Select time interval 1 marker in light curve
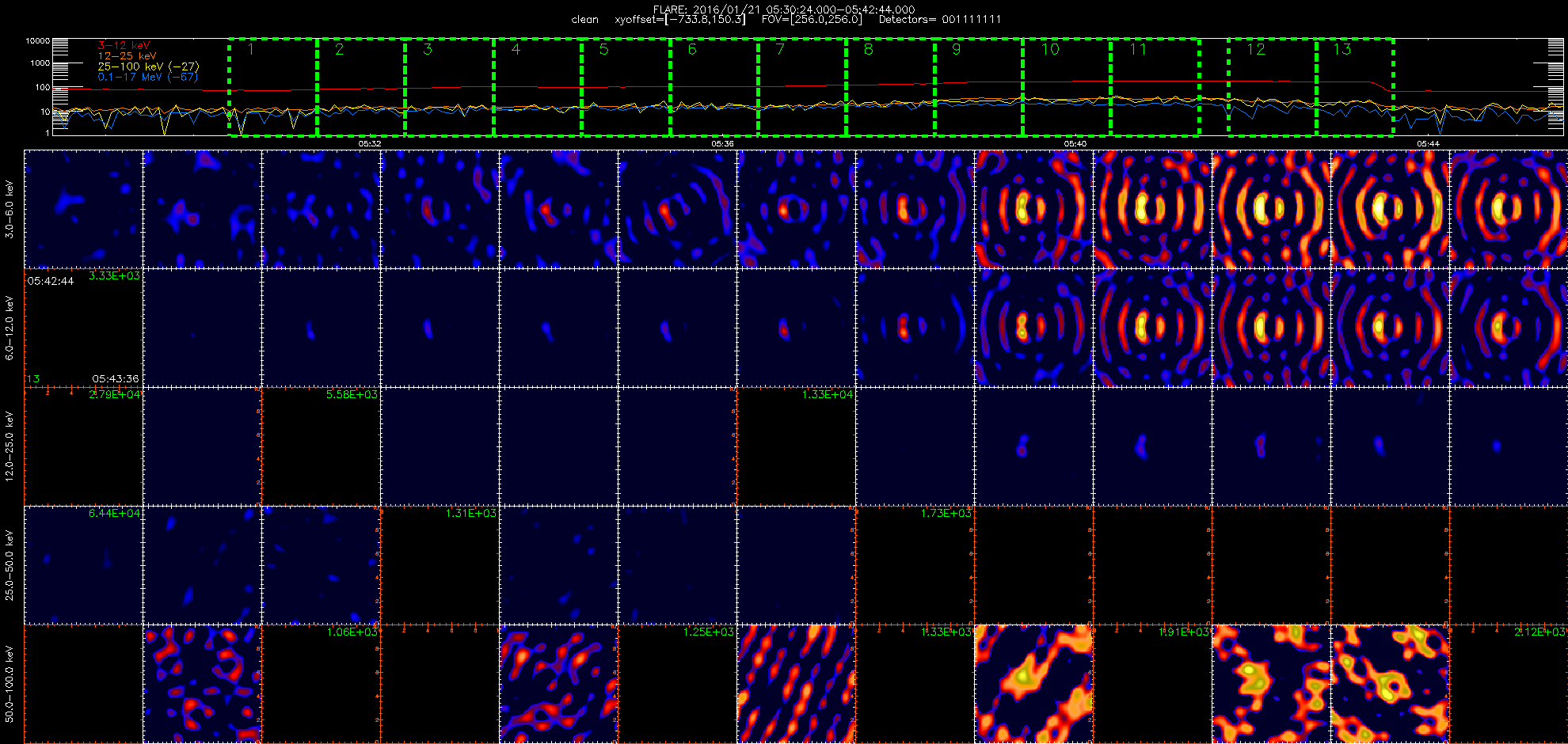This screenshot has width=1568, height=744. click(x=251, y=49)
